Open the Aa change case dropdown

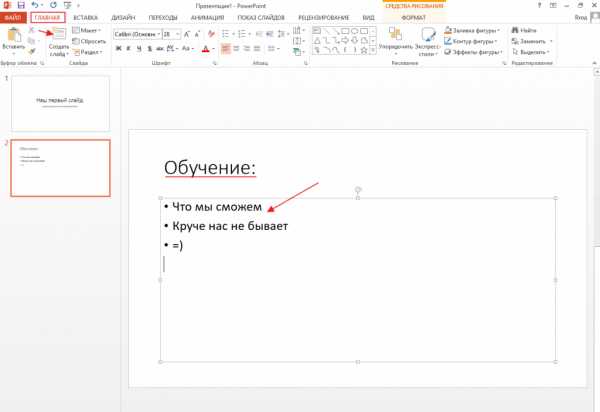tap(188, 49)
